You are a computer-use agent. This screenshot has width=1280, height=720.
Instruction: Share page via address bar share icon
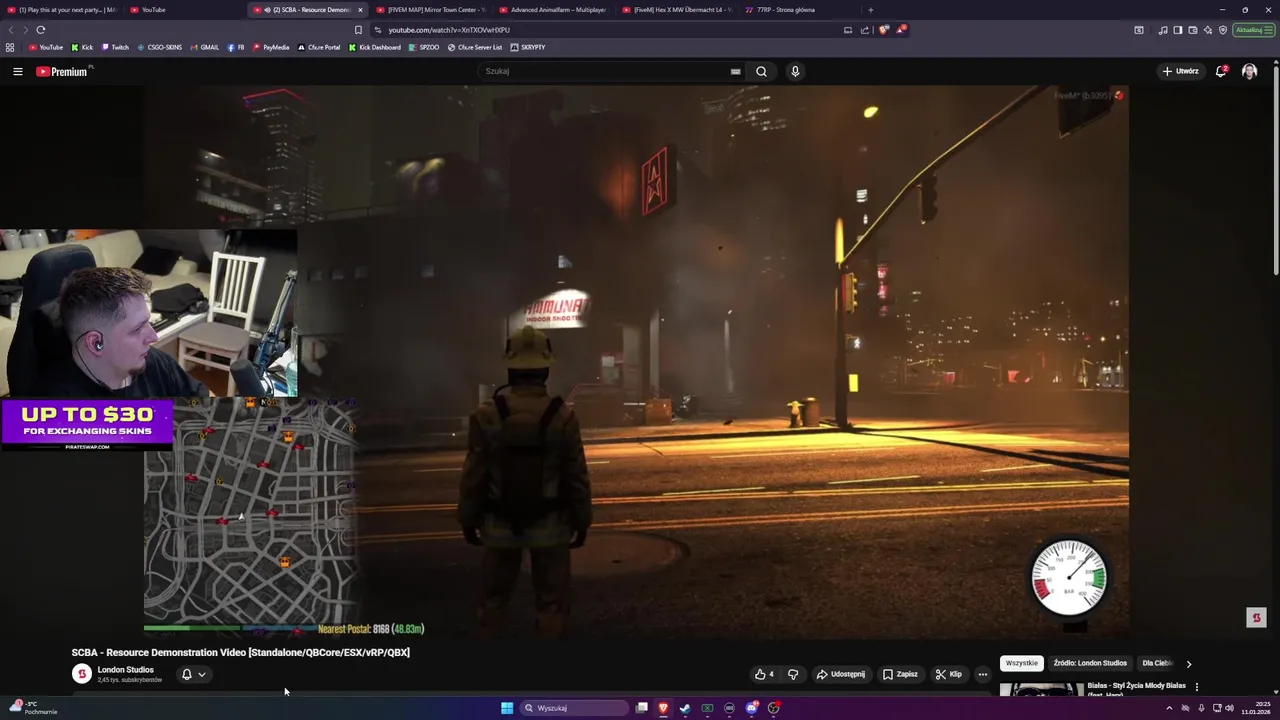pyautogui.click(x=864, y=30)
